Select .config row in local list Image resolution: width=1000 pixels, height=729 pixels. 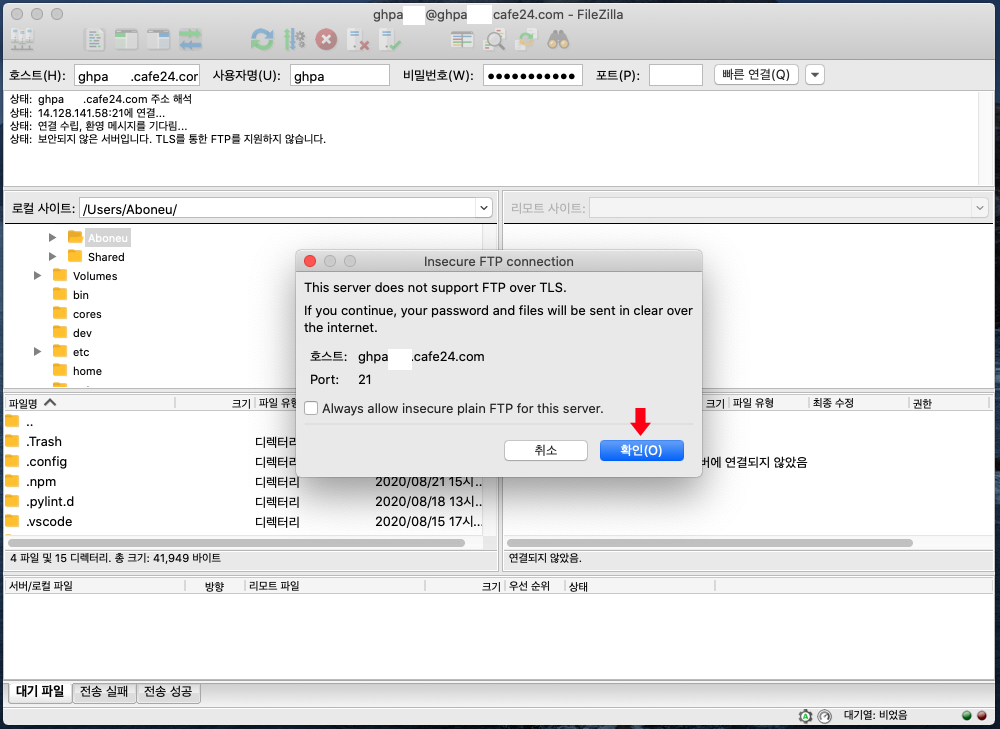(244, 461)
